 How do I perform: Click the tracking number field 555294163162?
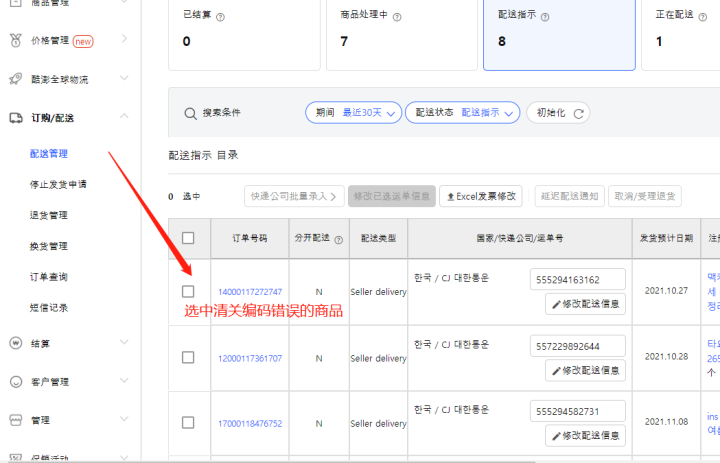578,280
